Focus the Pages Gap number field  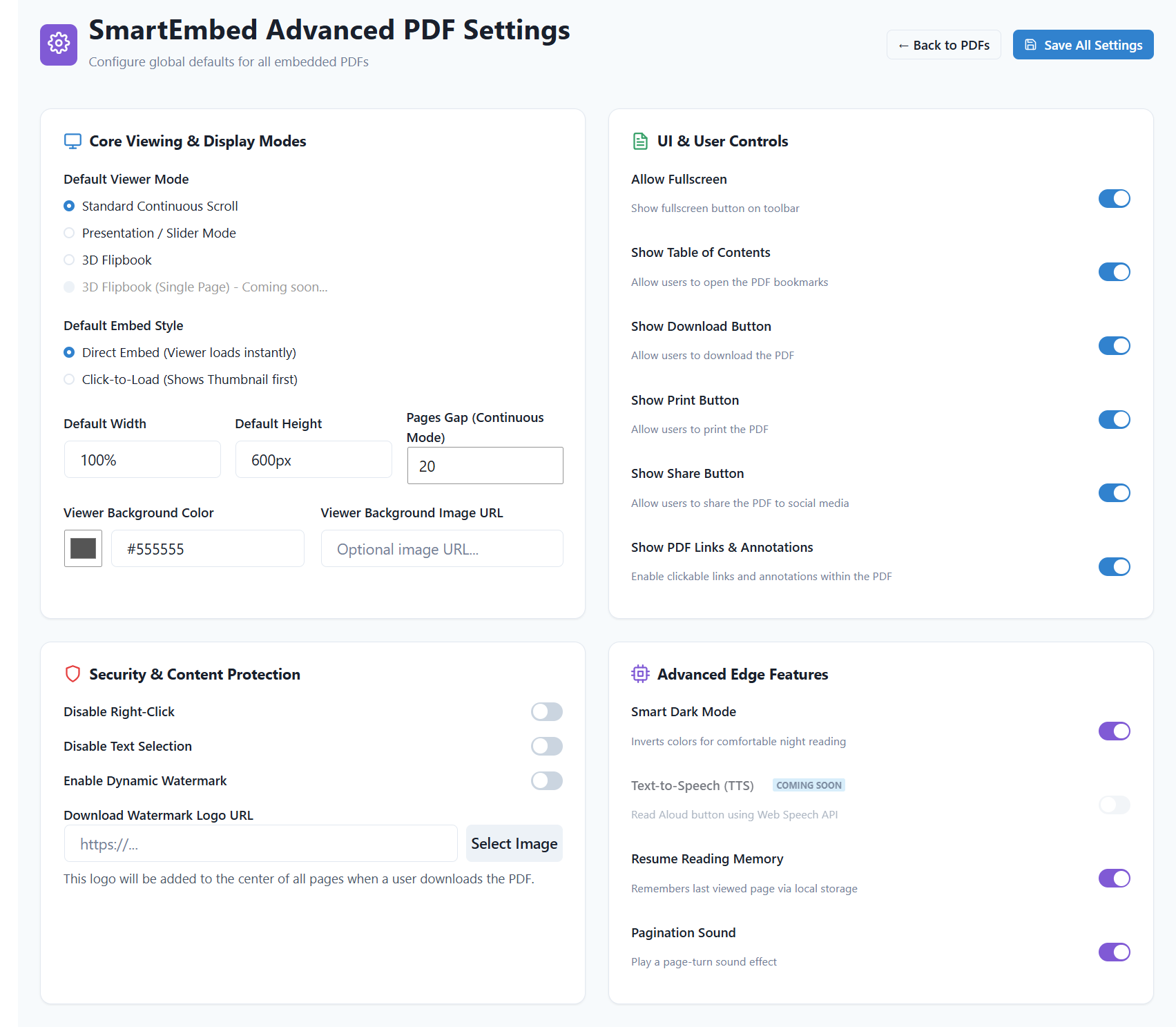click(x=485, y=465)
